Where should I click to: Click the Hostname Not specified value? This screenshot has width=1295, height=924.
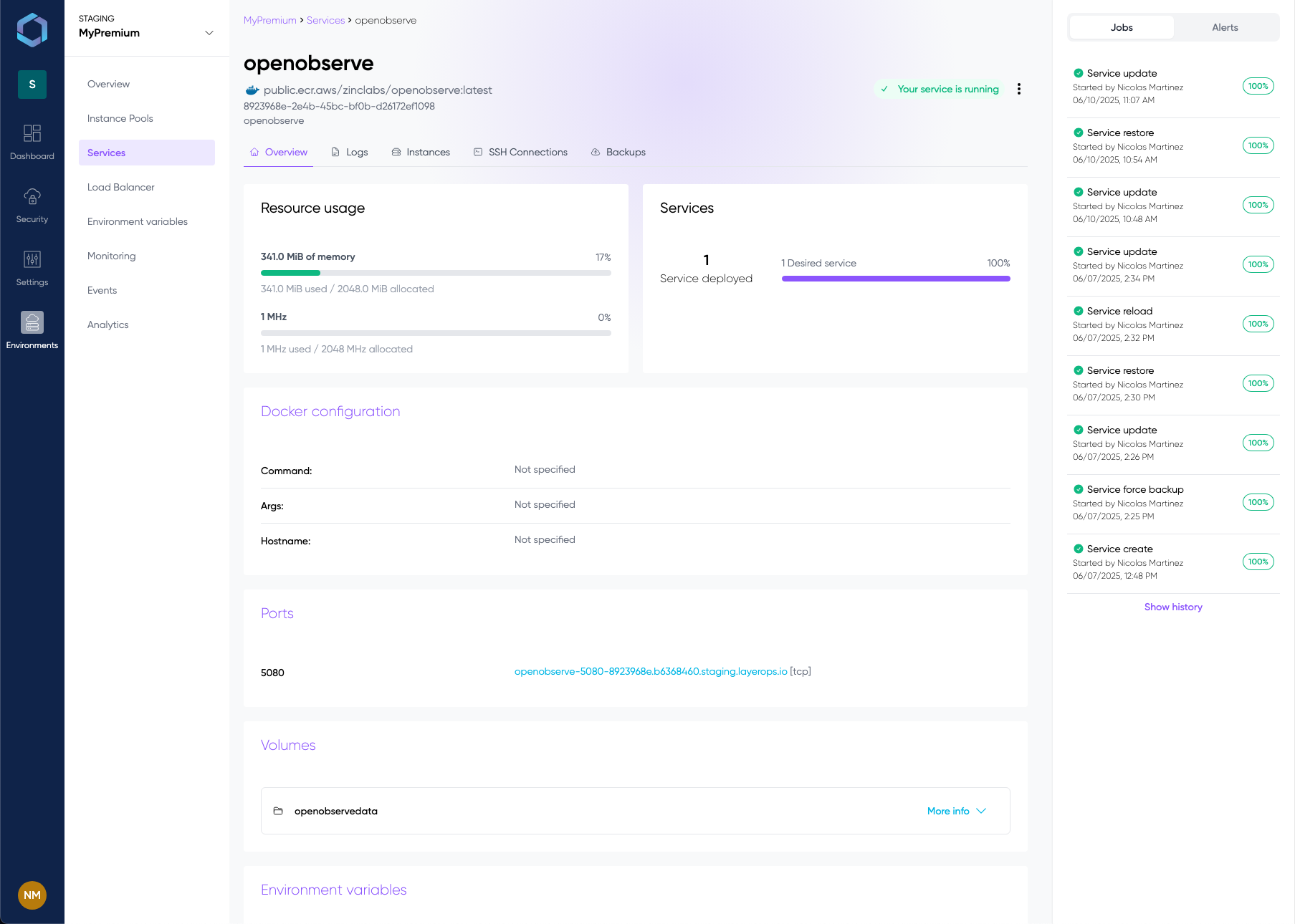pos(545,539)
